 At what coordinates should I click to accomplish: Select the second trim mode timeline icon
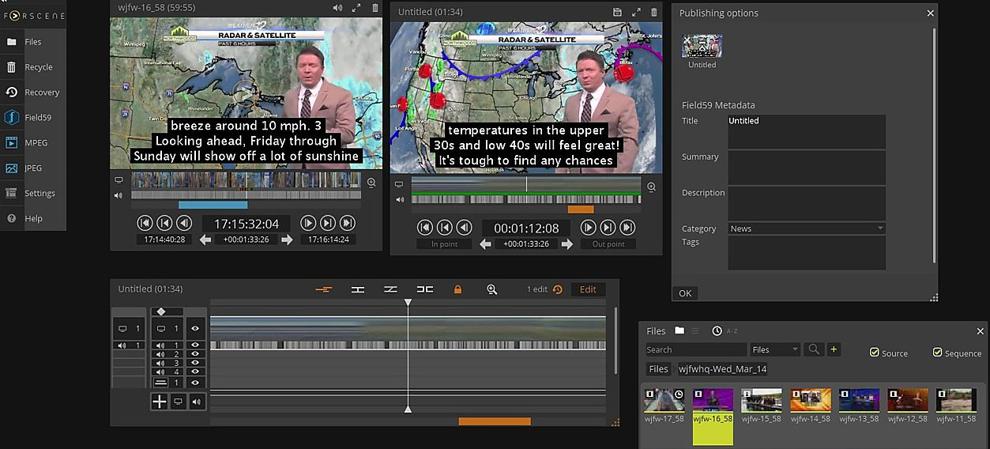click(358, 289)
